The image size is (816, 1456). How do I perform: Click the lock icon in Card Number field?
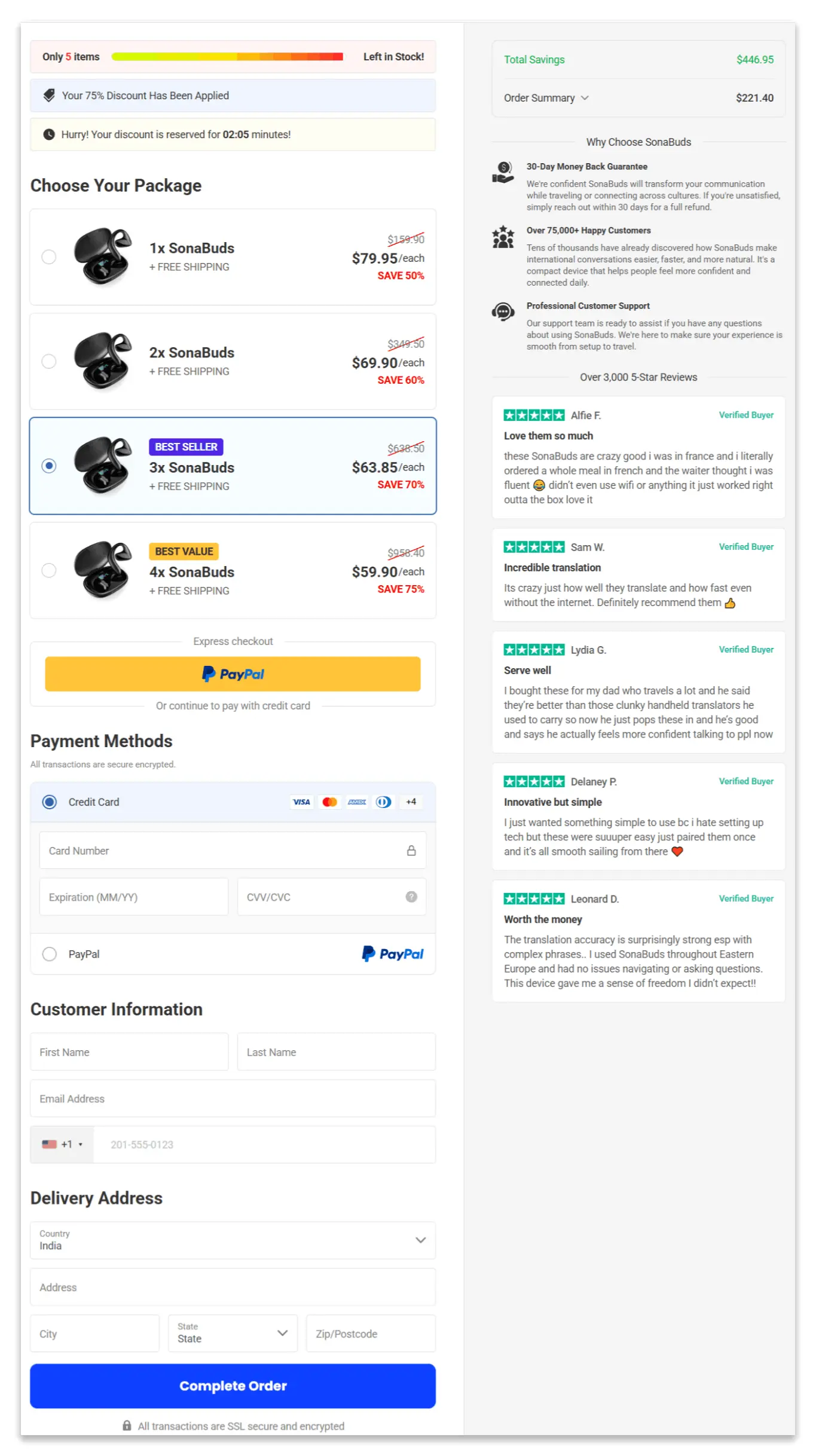[411, 850]
